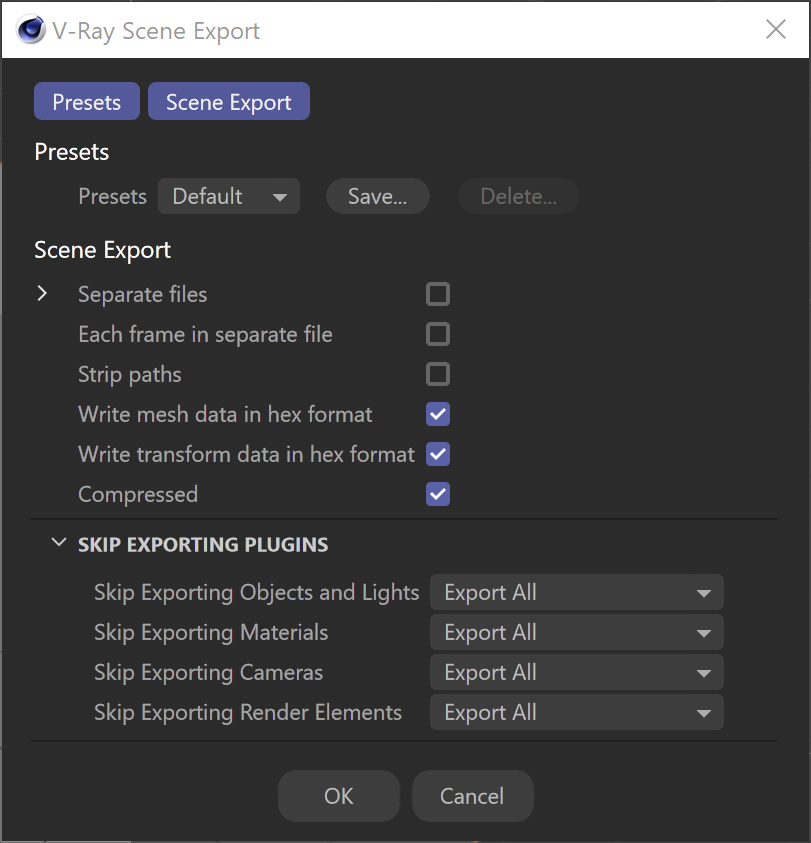Enable the Separate files checkbox

pyautogui.click(x=438, y=294)
